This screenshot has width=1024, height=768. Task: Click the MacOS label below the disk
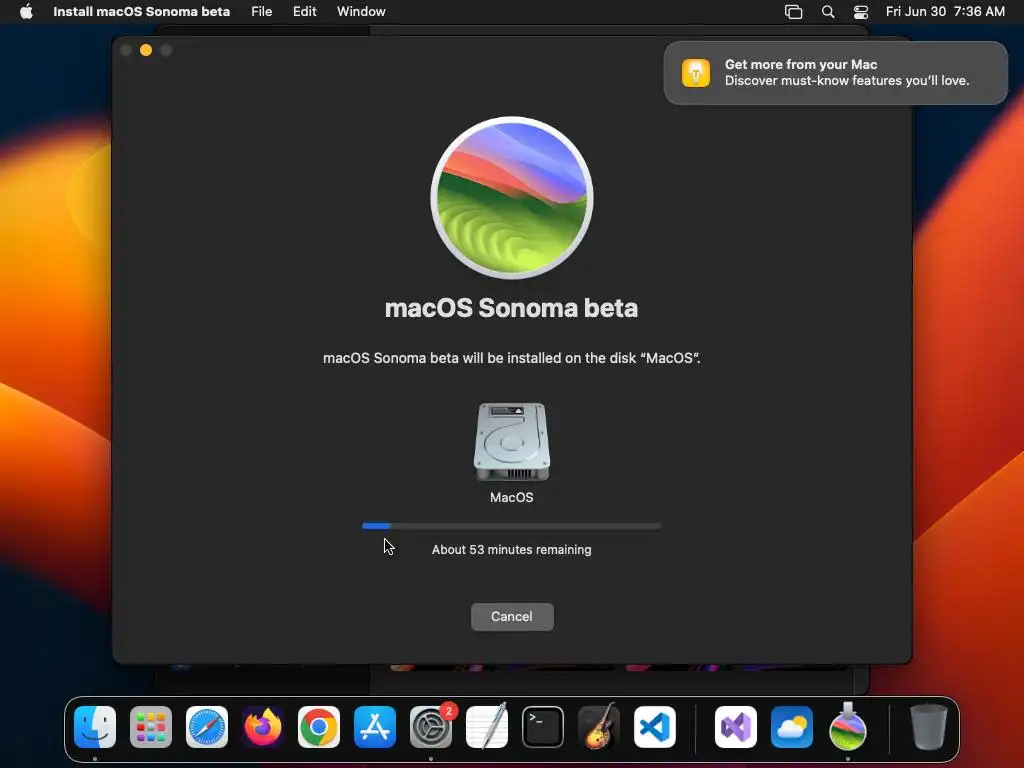point(511,498)
